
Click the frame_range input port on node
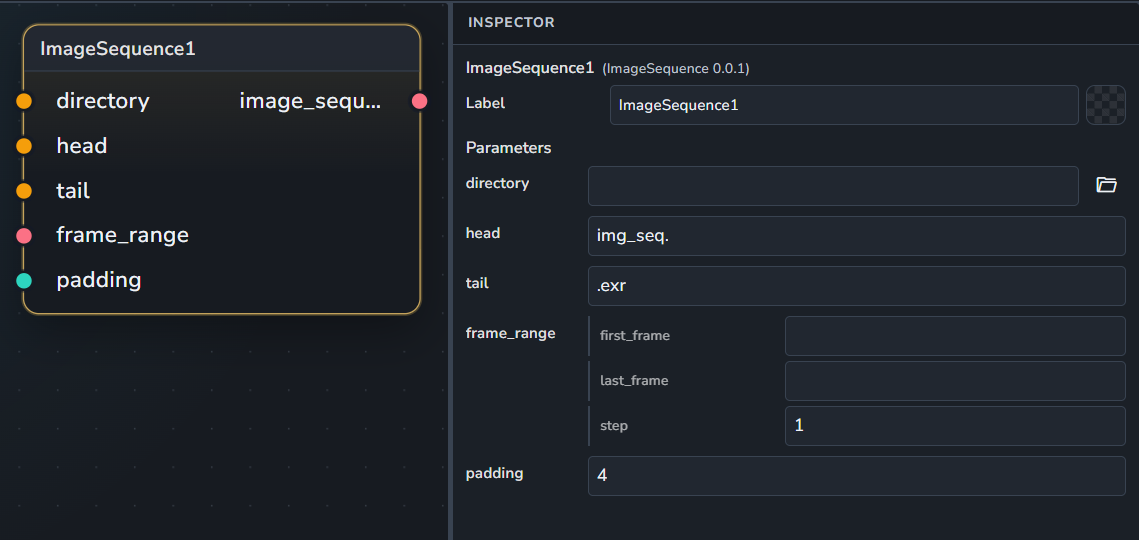[x=24, y=235]
